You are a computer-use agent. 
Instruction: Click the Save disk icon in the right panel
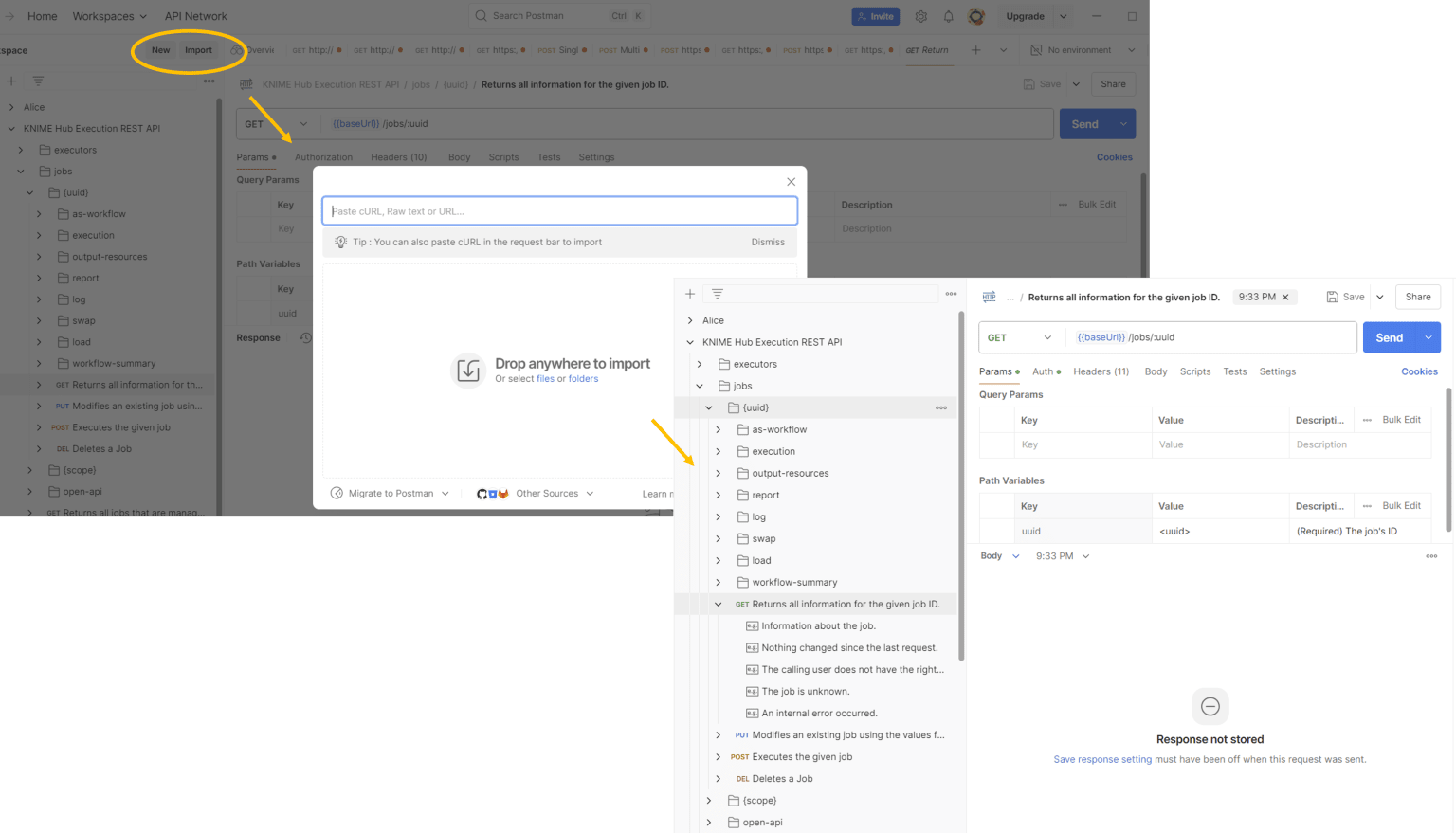point(1332,297)
